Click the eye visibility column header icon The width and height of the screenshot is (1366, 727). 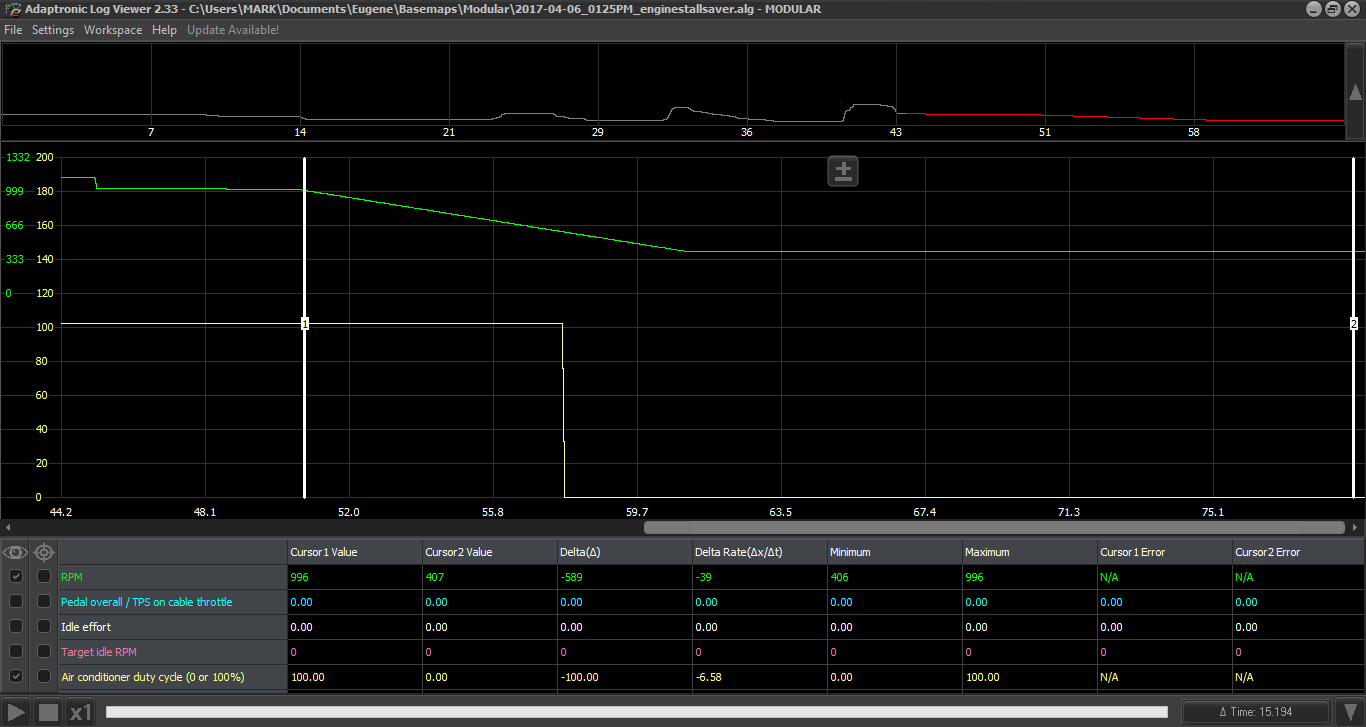(16, 552)
